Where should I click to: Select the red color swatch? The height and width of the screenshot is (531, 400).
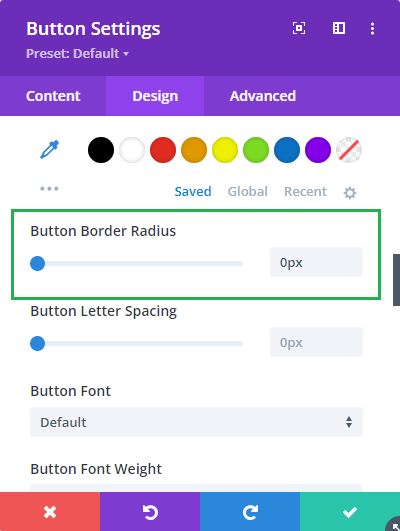click(163, 150)
